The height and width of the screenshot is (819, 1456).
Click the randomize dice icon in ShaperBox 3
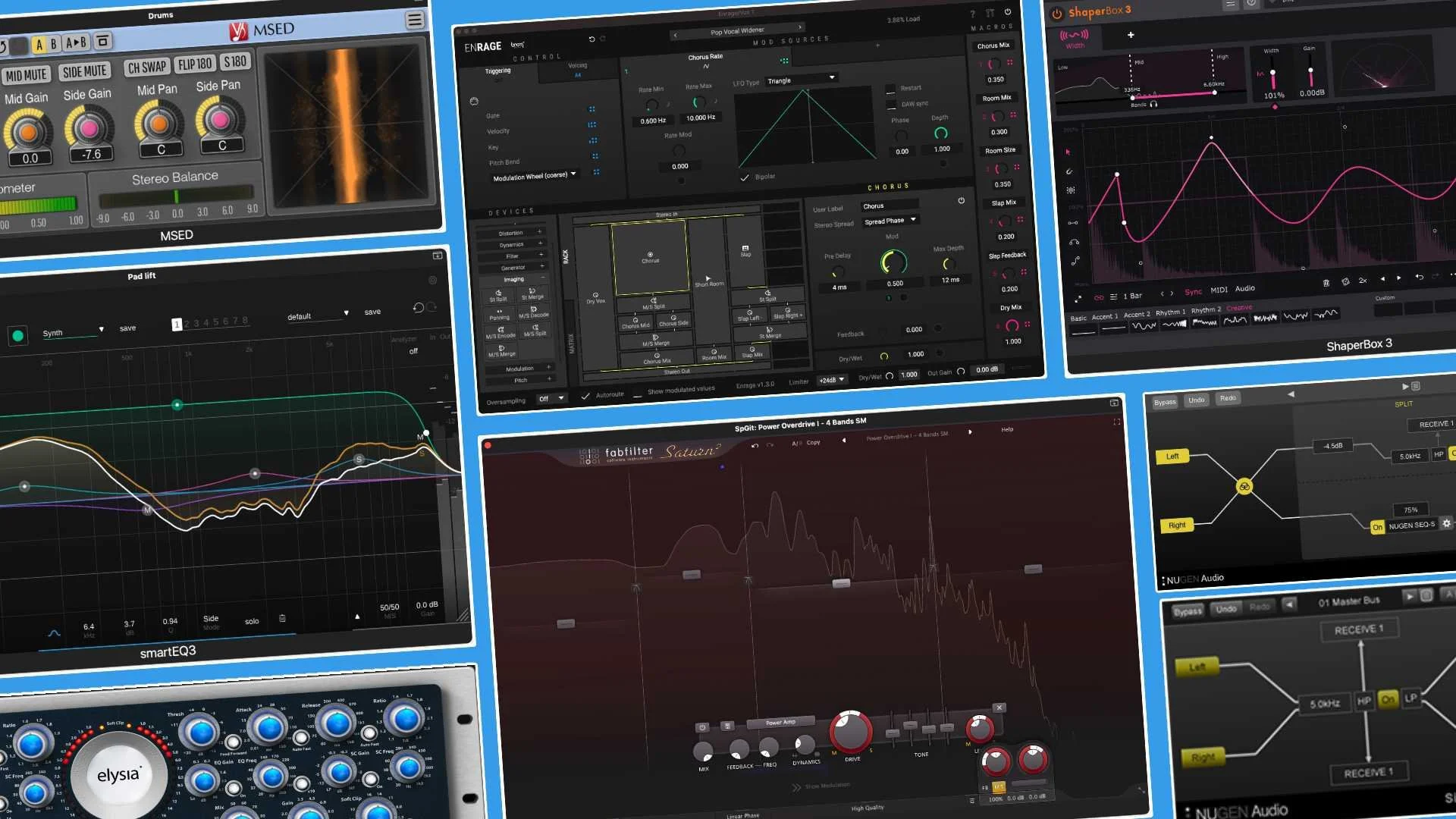point(1346,281)
